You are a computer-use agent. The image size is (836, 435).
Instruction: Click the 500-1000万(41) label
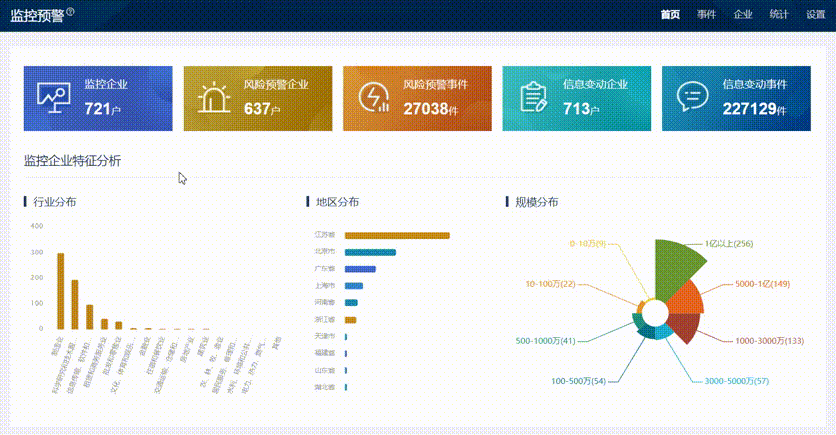pos(545,341)
